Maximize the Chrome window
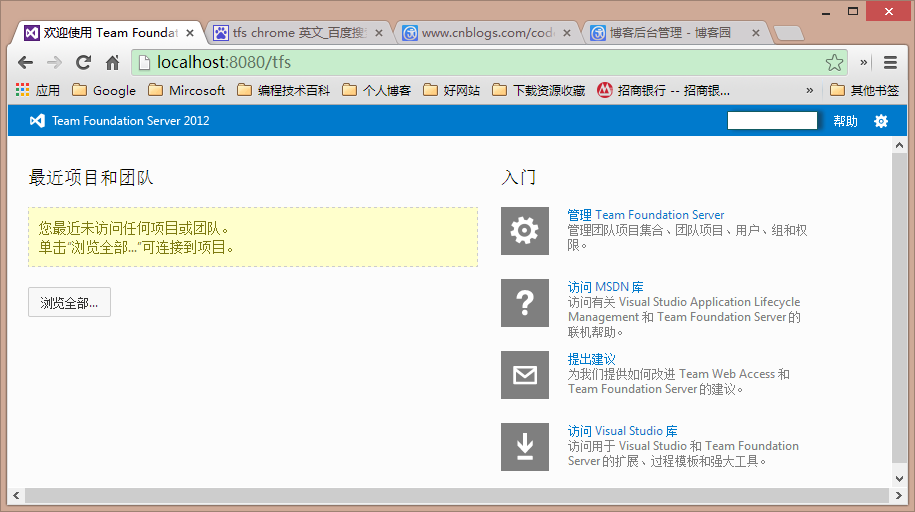This screenshot has height=512, width=915. pos(853,12)
